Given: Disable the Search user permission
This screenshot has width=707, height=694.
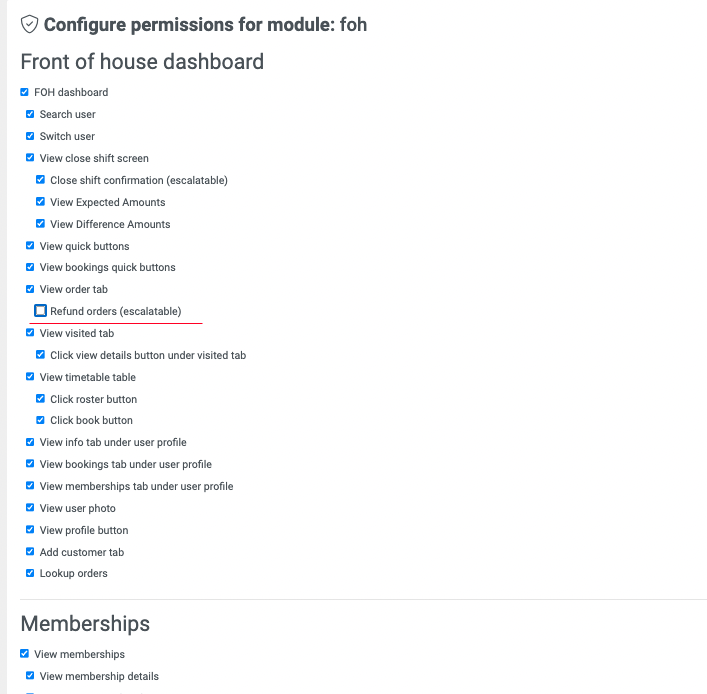Looking at the screenshot, I should coord(30,114).
